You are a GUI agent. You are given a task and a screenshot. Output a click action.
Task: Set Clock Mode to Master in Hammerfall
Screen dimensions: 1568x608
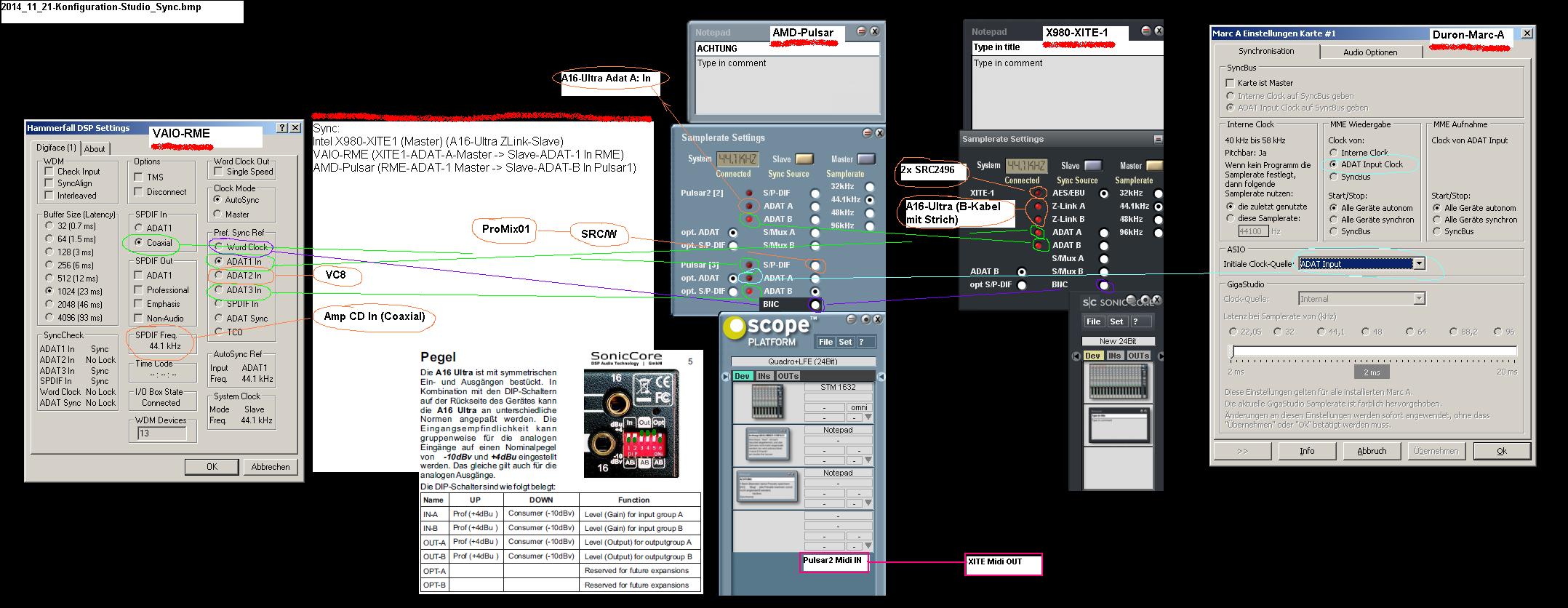(218, 214)
